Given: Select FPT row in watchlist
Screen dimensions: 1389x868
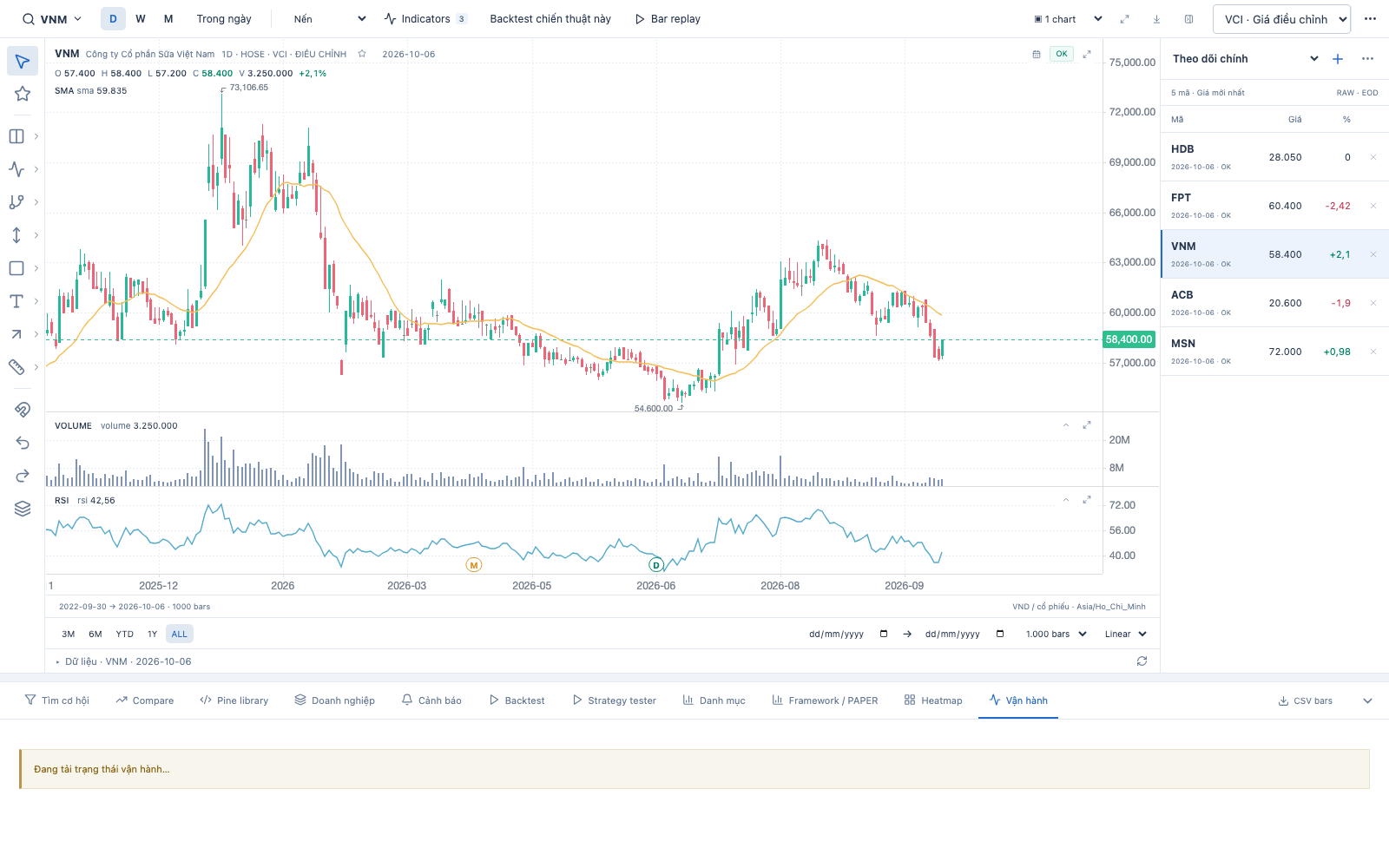Looking at the screenshot, I should [1274, 206].
